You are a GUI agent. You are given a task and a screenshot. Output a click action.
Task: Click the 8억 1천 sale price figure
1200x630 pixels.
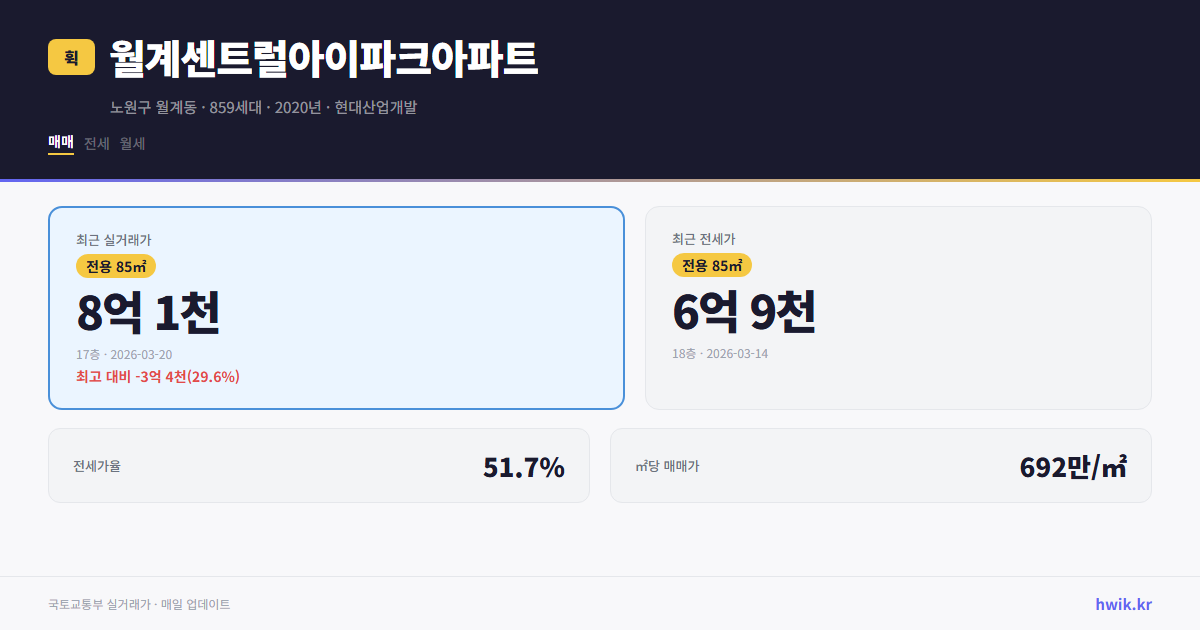click(150, 313)
